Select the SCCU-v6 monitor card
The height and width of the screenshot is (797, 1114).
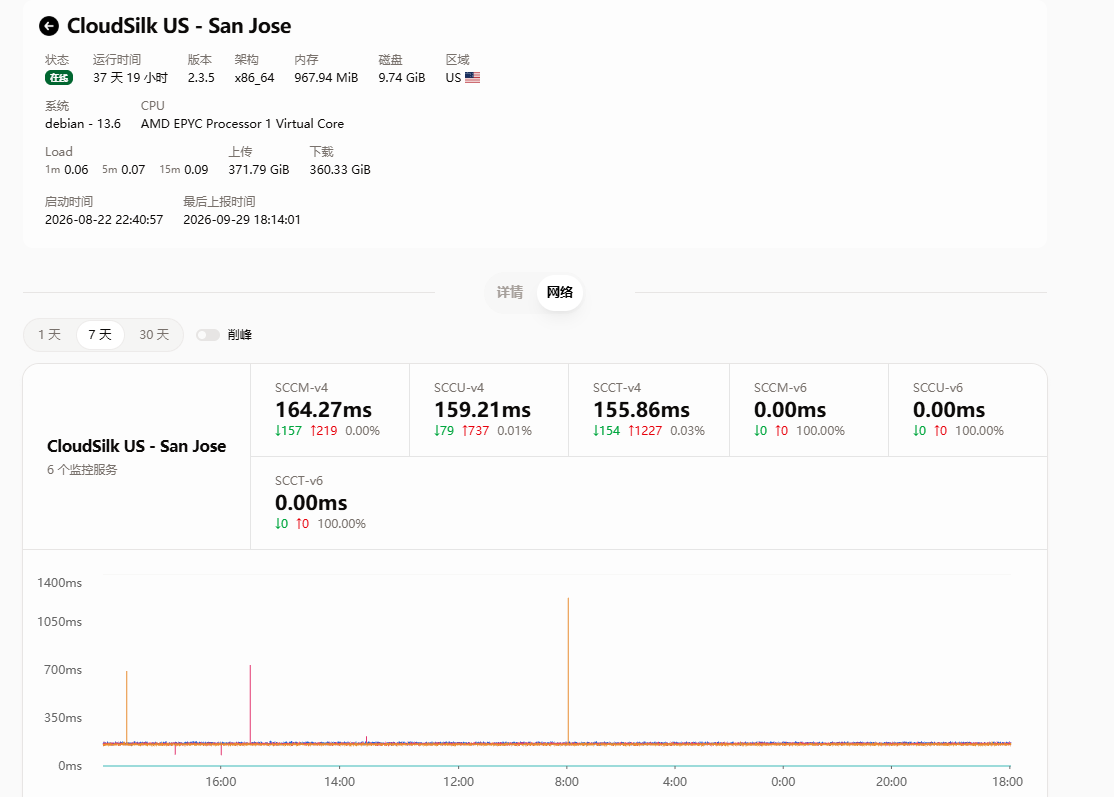click(968, 410)
